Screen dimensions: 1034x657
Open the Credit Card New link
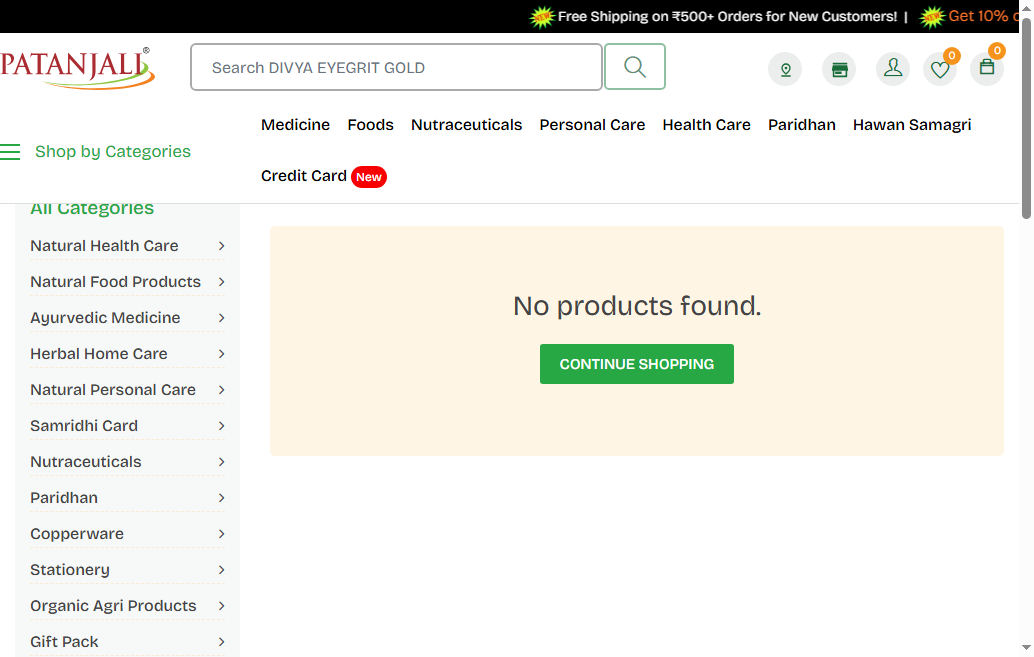(x=324, y=176)
